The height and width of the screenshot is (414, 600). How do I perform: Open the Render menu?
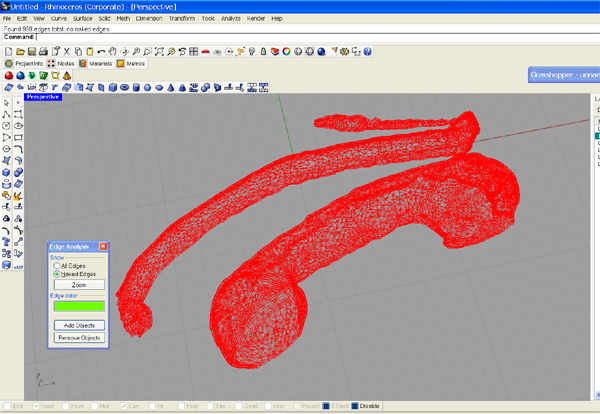[x=256, y=18]
